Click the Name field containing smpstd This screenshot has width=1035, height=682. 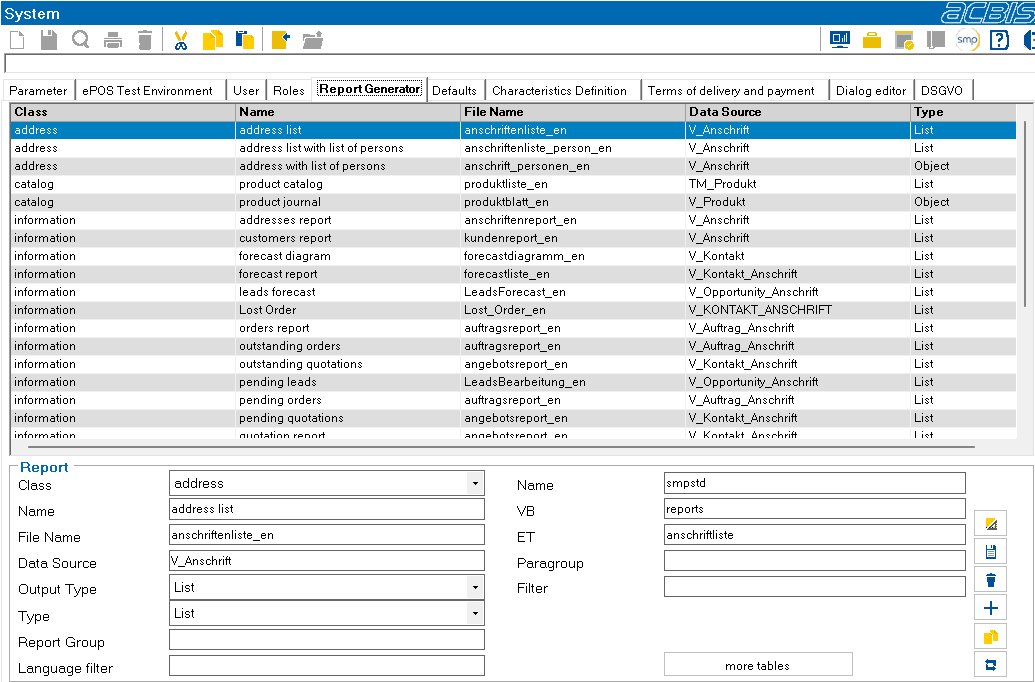pos(815,483)
